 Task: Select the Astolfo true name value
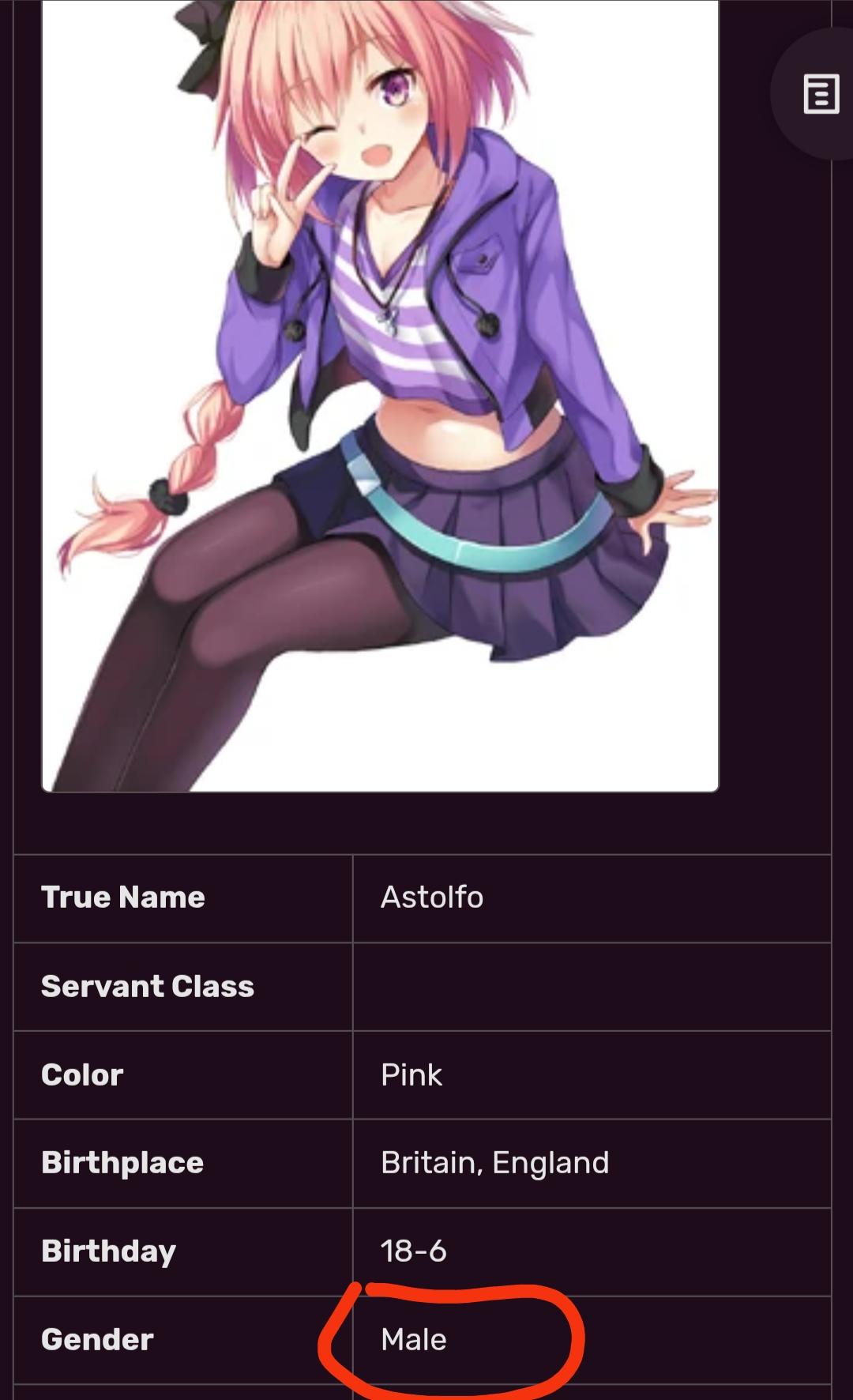[x=432, y=898]
